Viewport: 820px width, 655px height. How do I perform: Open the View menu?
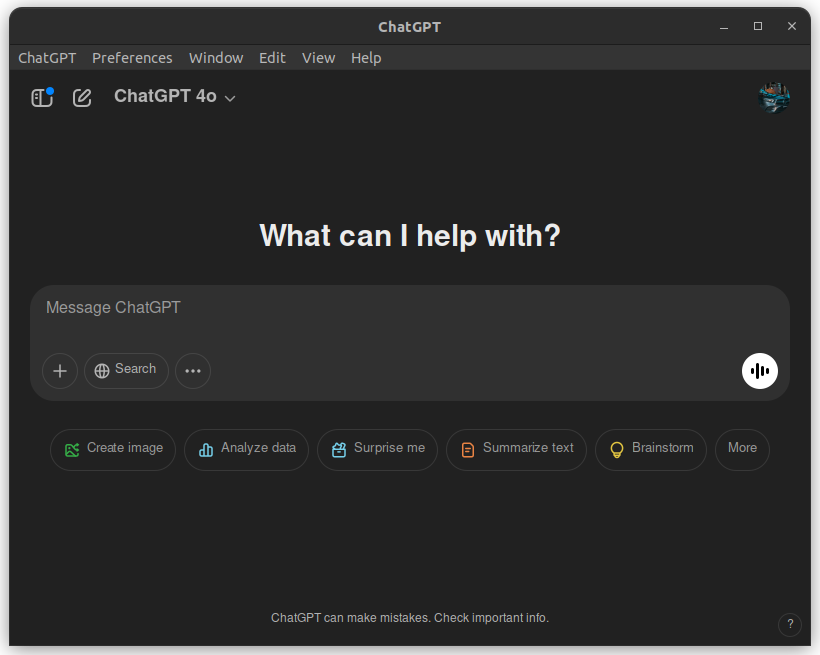click(x=318, y=58)
